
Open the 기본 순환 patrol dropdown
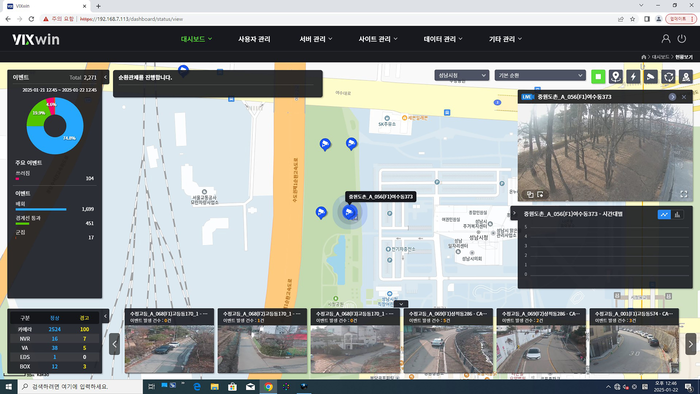pos(540,75)
